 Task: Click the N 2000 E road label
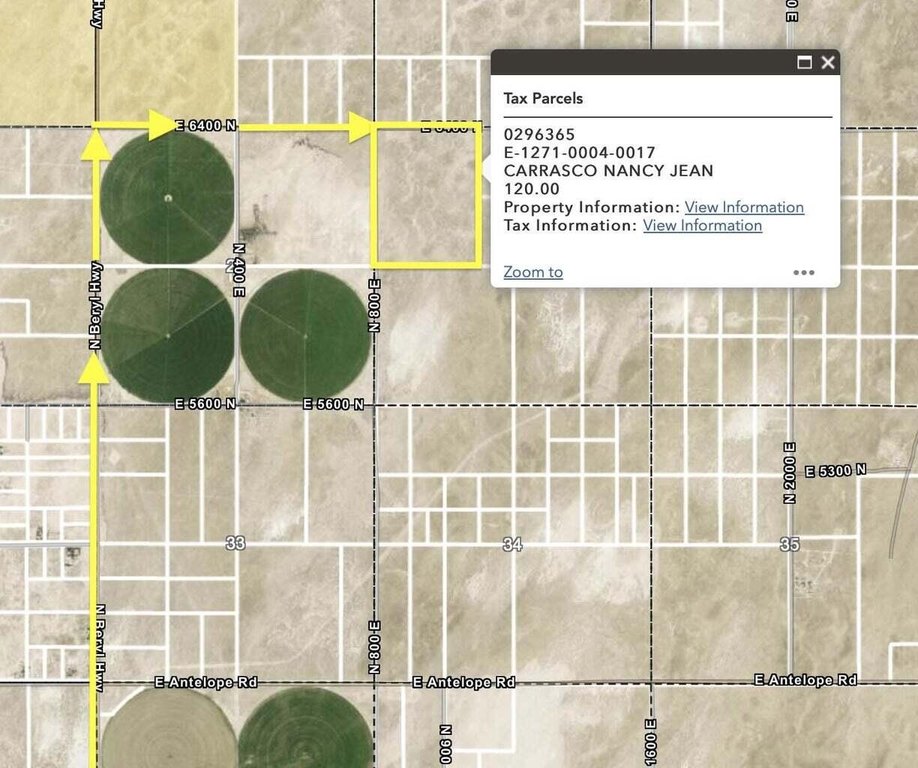[x=789, y=472]
